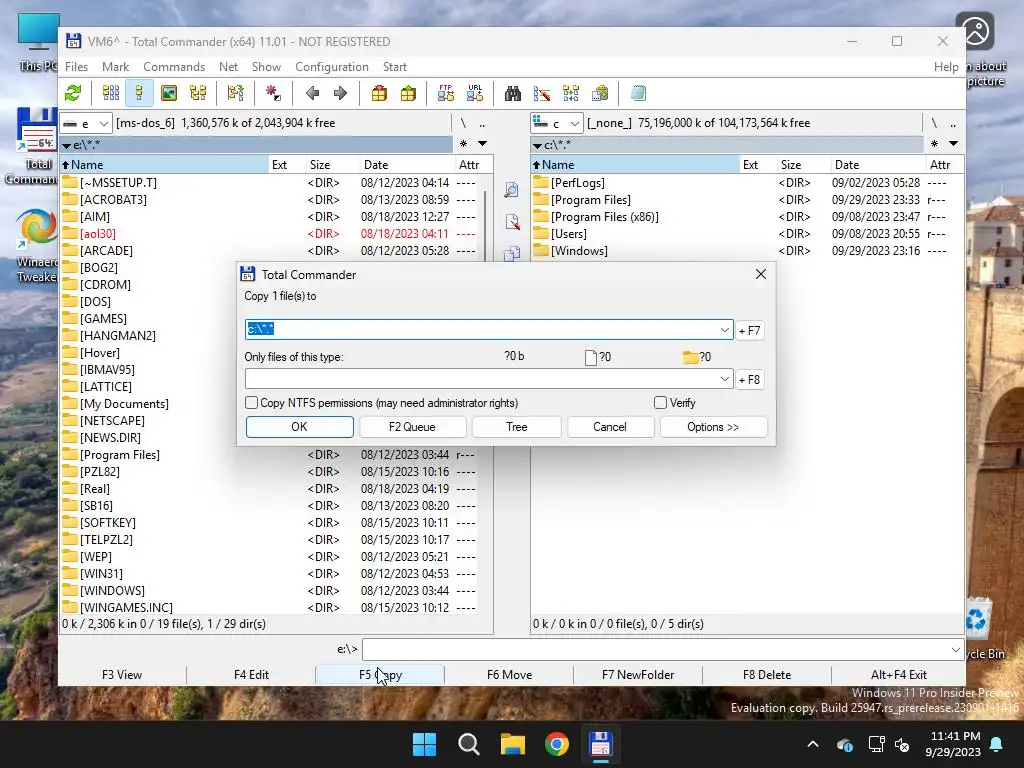Click the edit document icon between panels
1024x768 pixels.
pyautogui.click(x=512, y=222)
